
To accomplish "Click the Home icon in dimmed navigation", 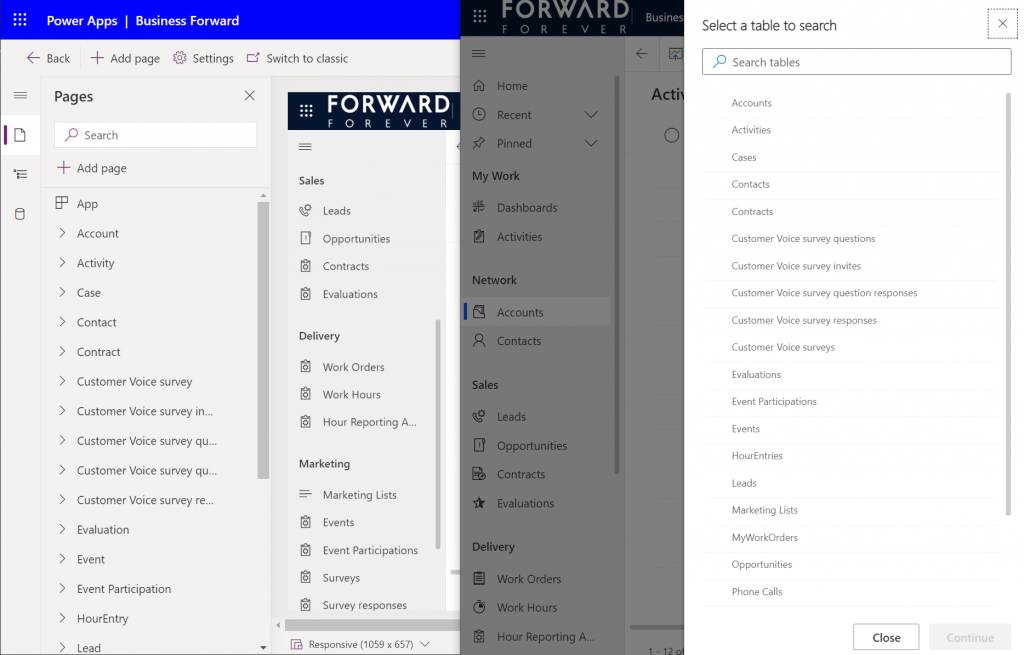I will click(479, 86).
